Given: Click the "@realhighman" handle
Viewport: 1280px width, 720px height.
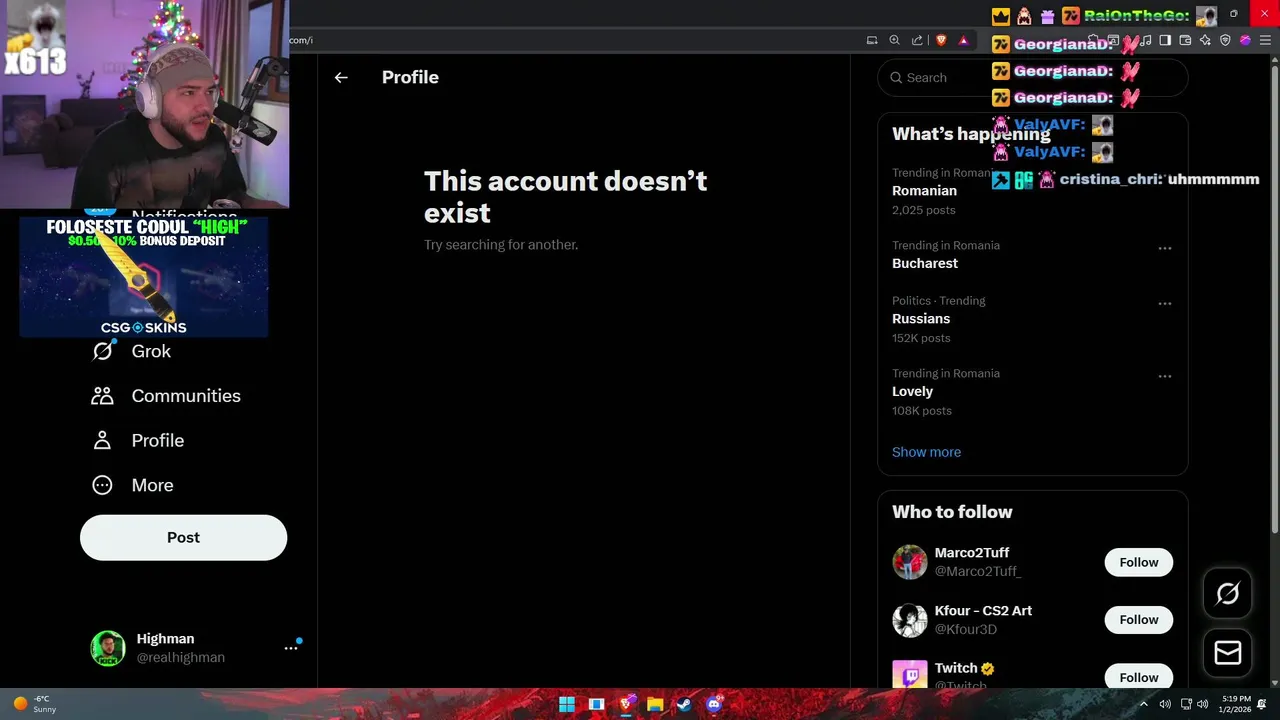Looking at the screenshot, I should 181,657.
